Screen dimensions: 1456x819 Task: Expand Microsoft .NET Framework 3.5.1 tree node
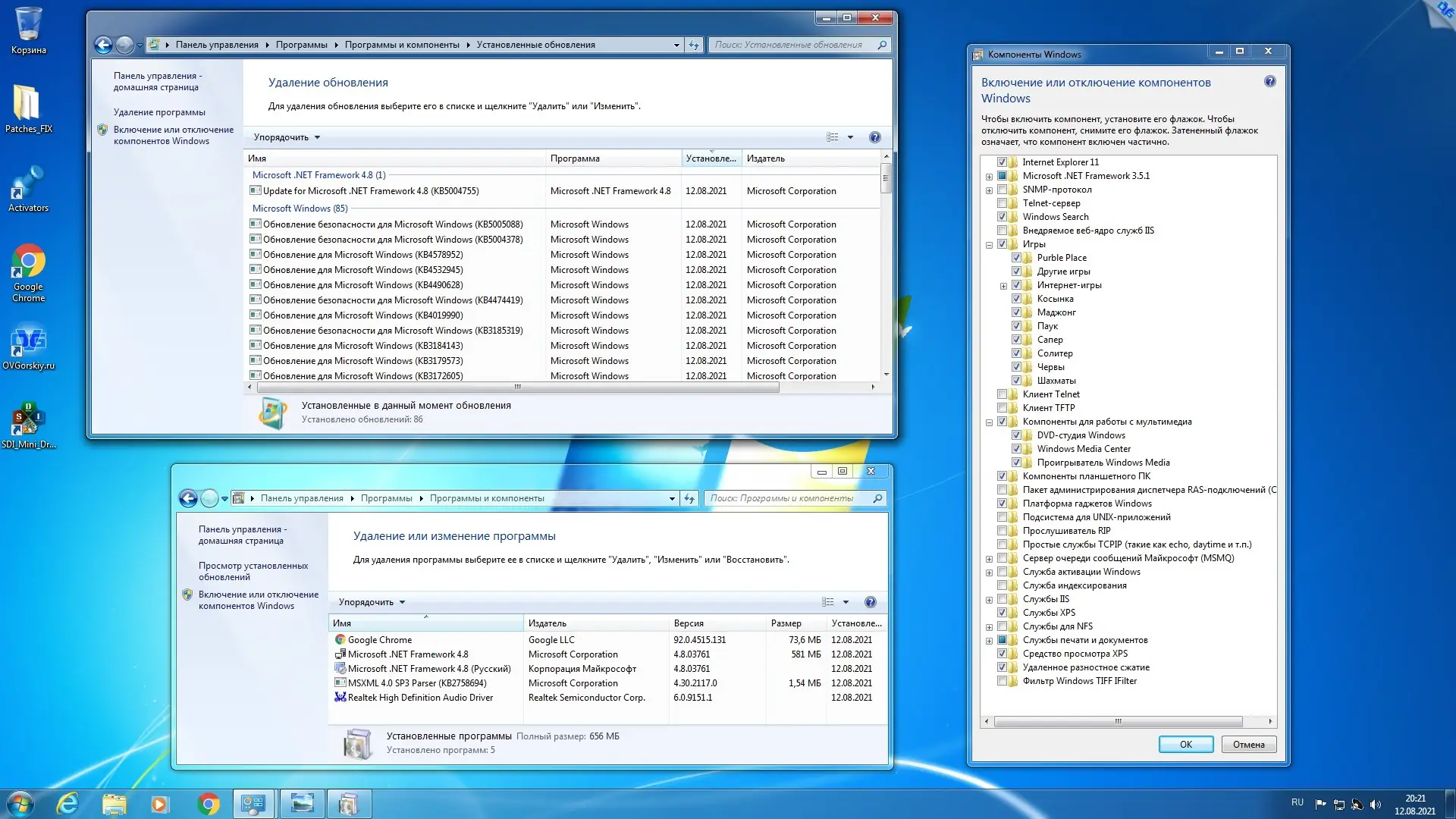989,177
